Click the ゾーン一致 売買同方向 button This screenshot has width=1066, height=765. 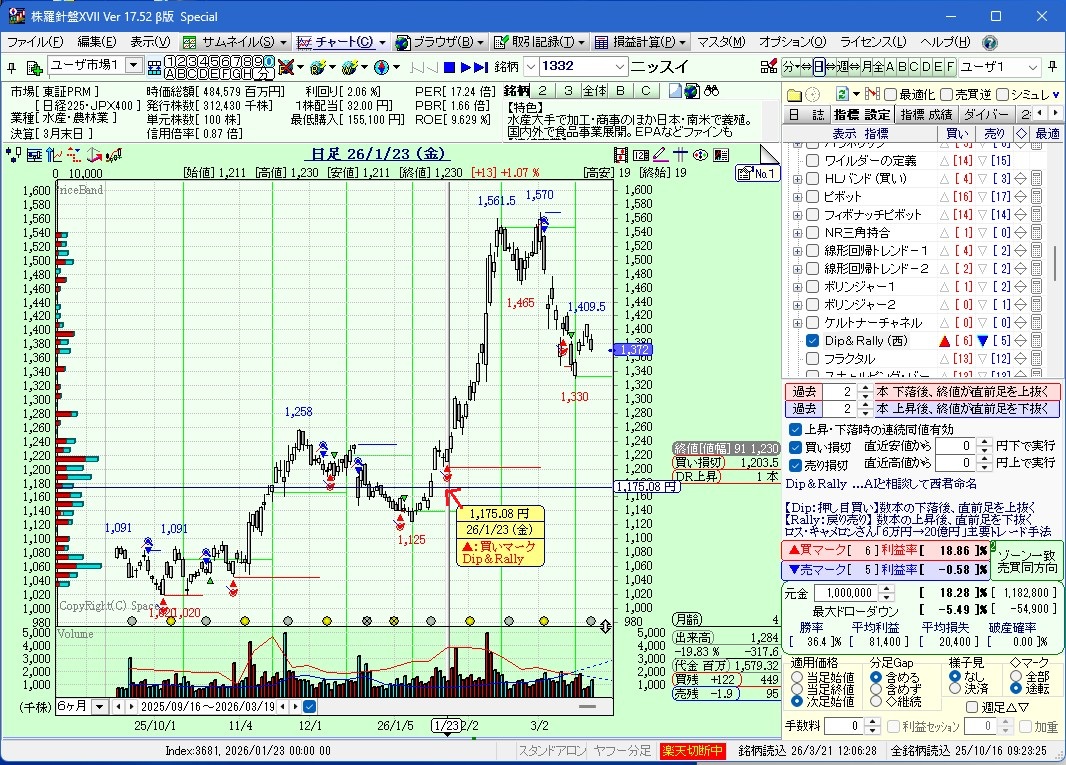(x=1027, y=560)
